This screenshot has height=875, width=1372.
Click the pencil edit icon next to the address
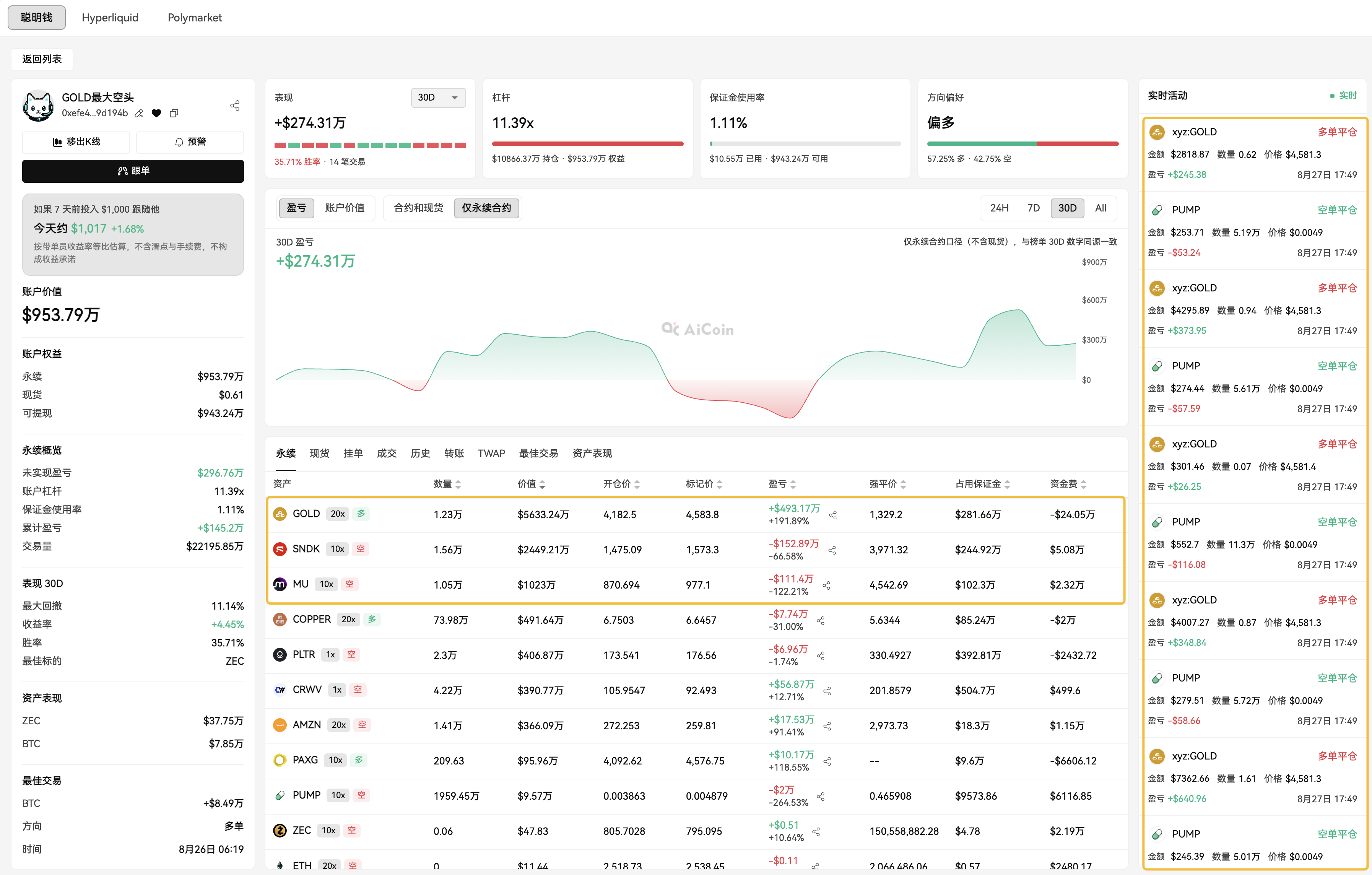click(x=139, y=113)
